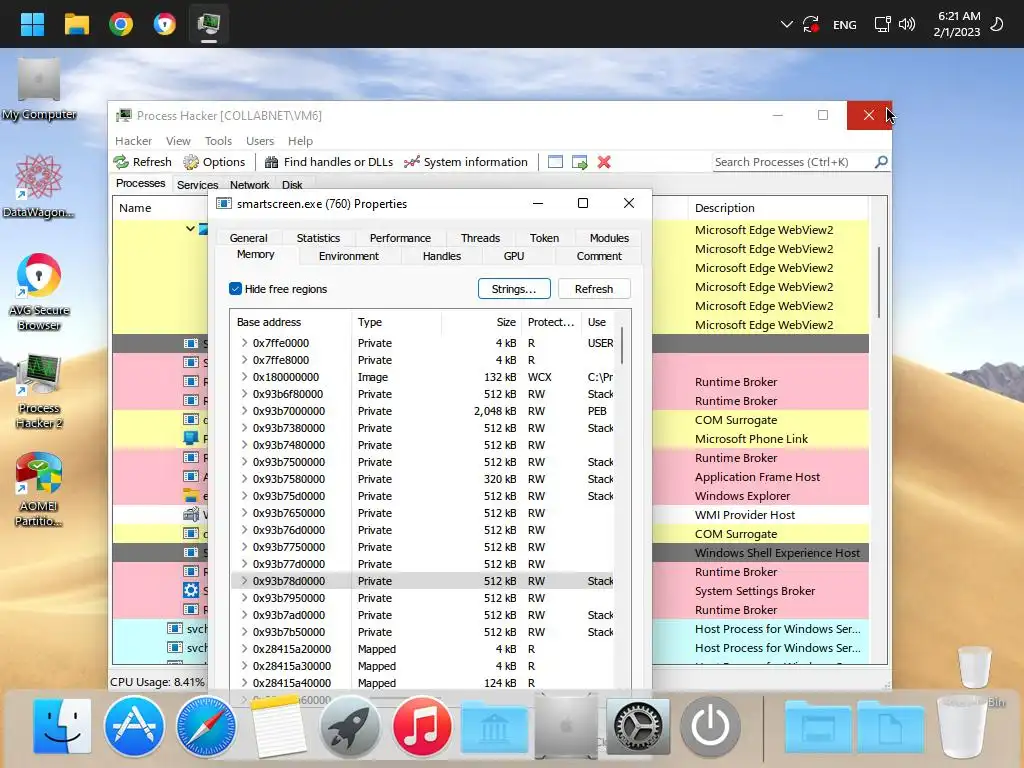Screen dimensions: 1024x768
Task: Select WMI Provider Host process row
Action: (x=490, y=515)
